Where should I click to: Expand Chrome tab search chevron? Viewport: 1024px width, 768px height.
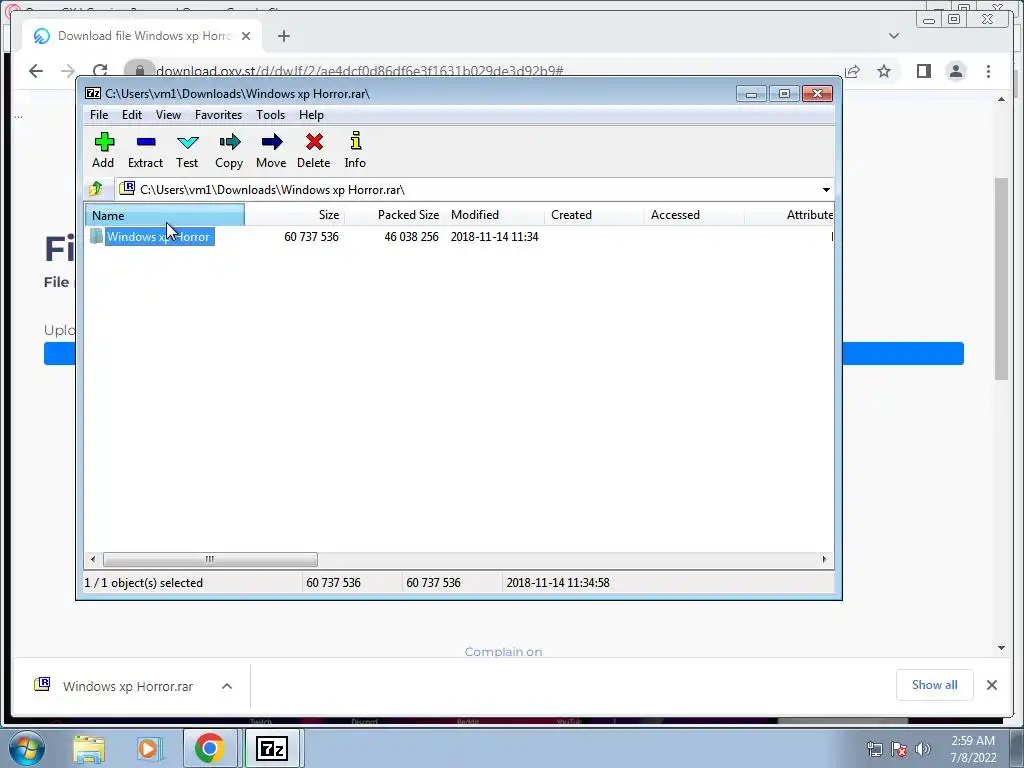coord(894,36)
